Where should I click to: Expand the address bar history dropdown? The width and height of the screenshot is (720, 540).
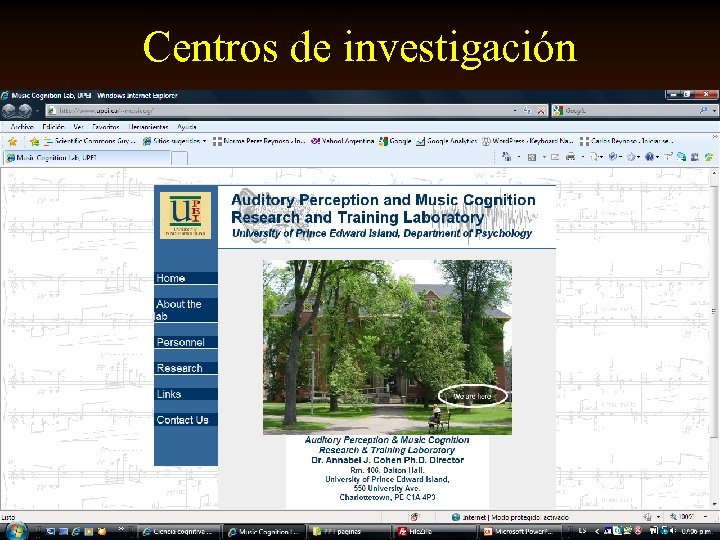515,111
